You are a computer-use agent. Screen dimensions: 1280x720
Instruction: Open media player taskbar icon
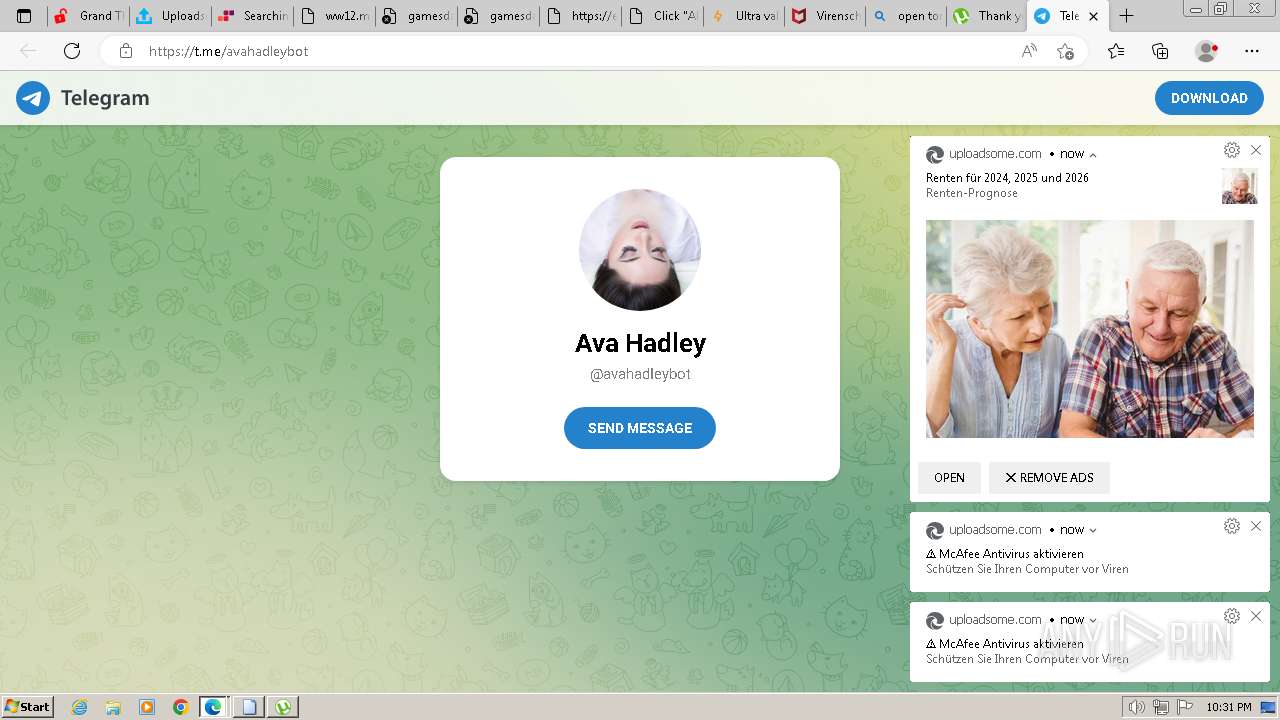pos(147,707)
